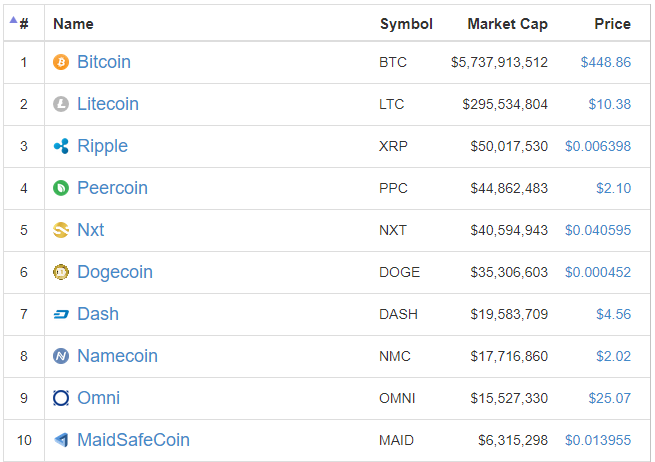Open the Bitcoin name link
Screen dimensions: 655x462
(x=104, y=62)
